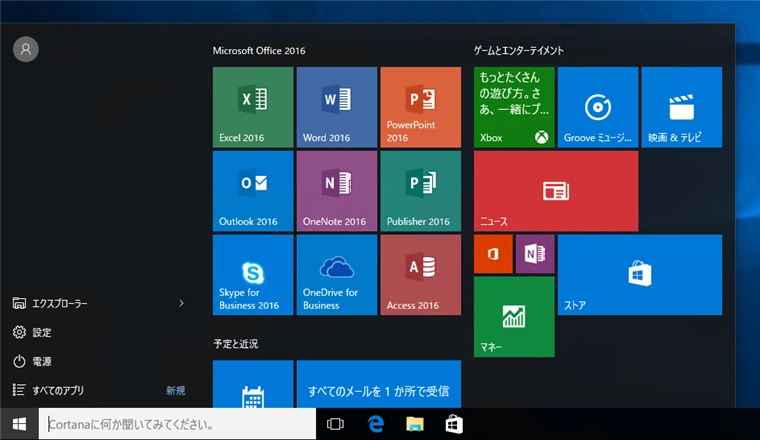Click the user account avatar icon

[x=26, y=49]
